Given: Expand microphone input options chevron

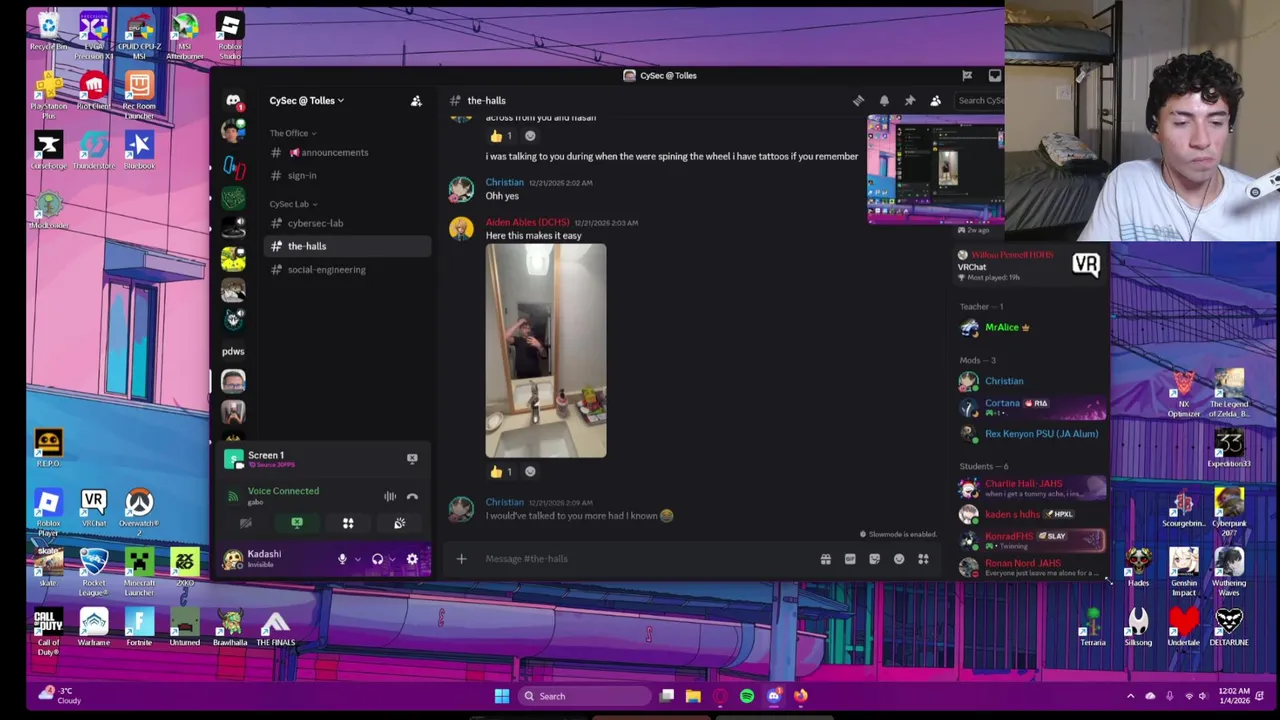Looking at the screenshot, I should pos(357,560).
